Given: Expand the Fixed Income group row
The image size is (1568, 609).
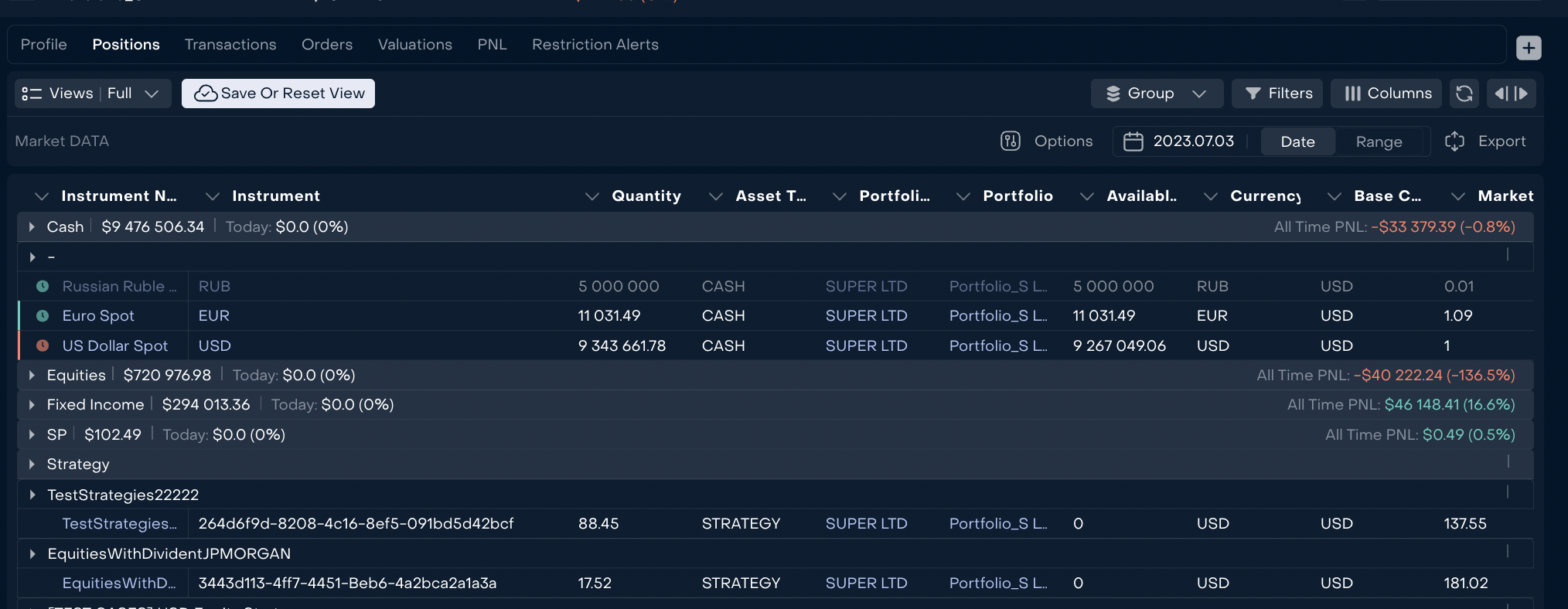Looking at the screenshot, I should (x=32, y=405).
